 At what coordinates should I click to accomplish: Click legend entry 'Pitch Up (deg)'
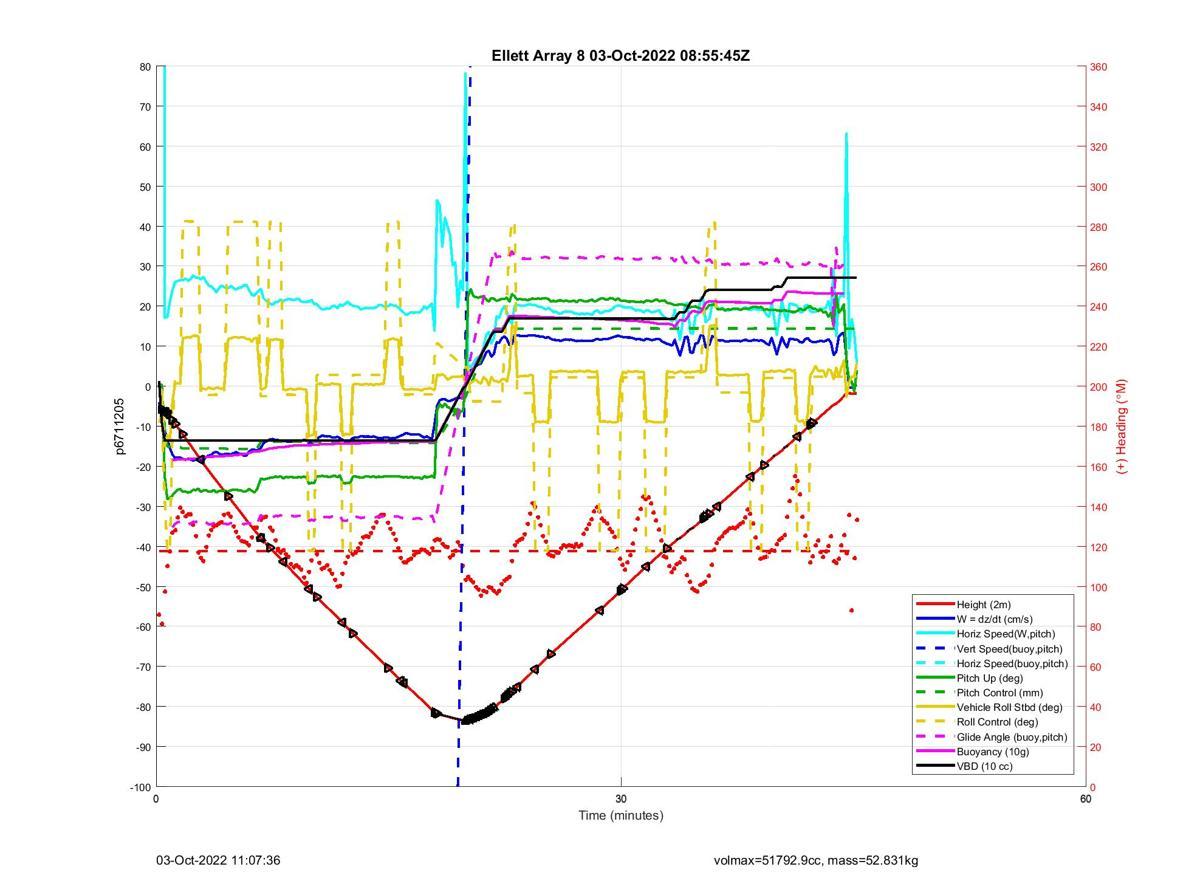990,678
